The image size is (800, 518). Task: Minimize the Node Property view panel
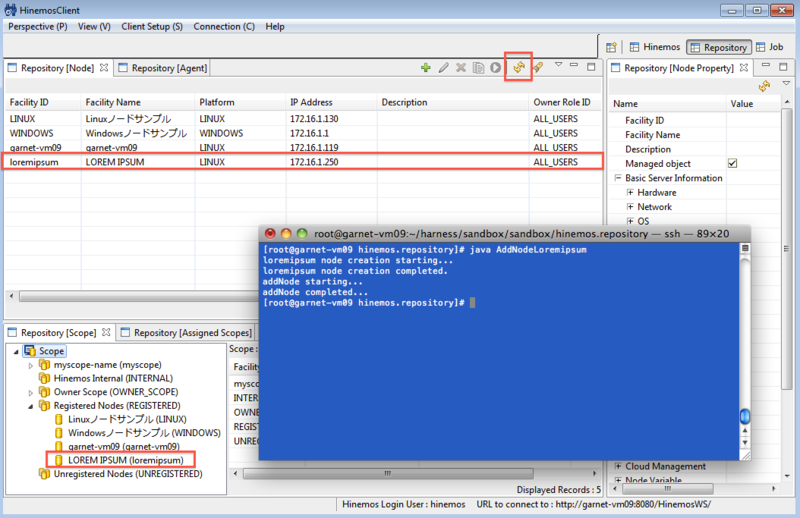(x=766, y=65)
